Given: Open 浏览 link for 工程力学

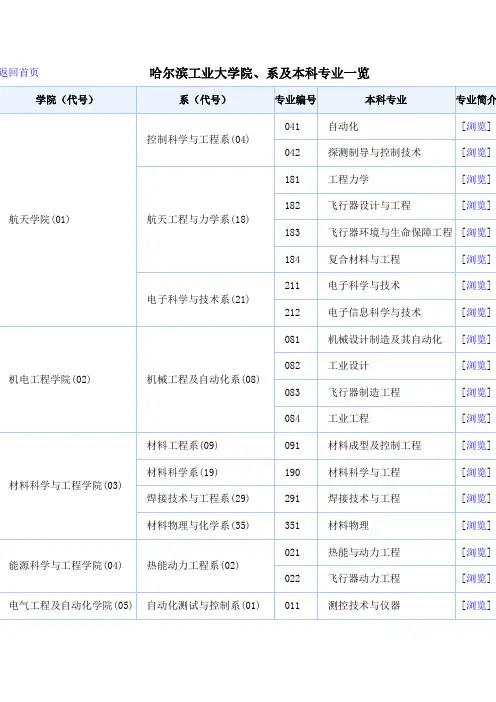Looking at the screenshot, I should (x=476, y=180).
